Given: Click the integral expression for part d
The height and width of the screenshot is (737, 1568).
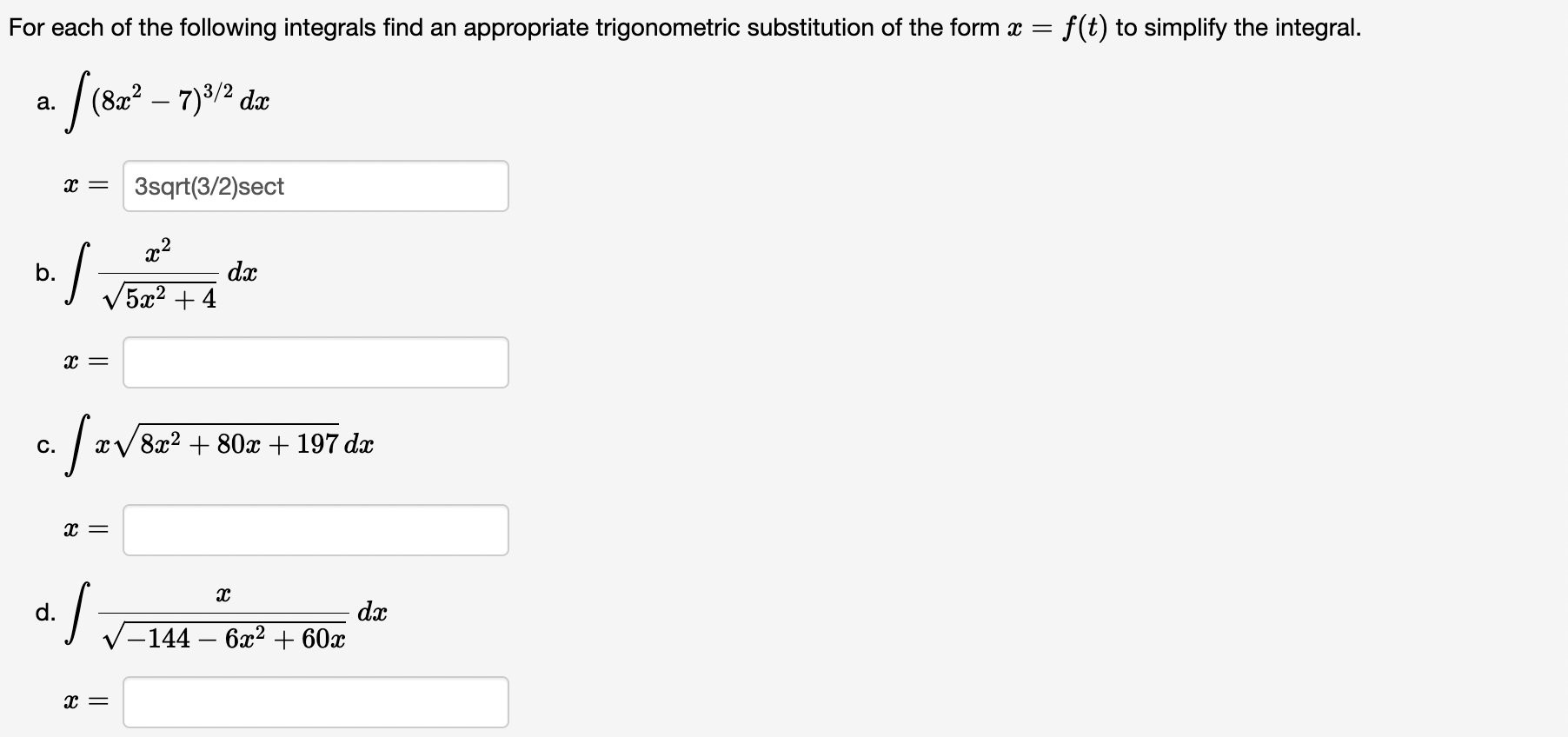Looking at the screenshot, I should pos(213,614).
